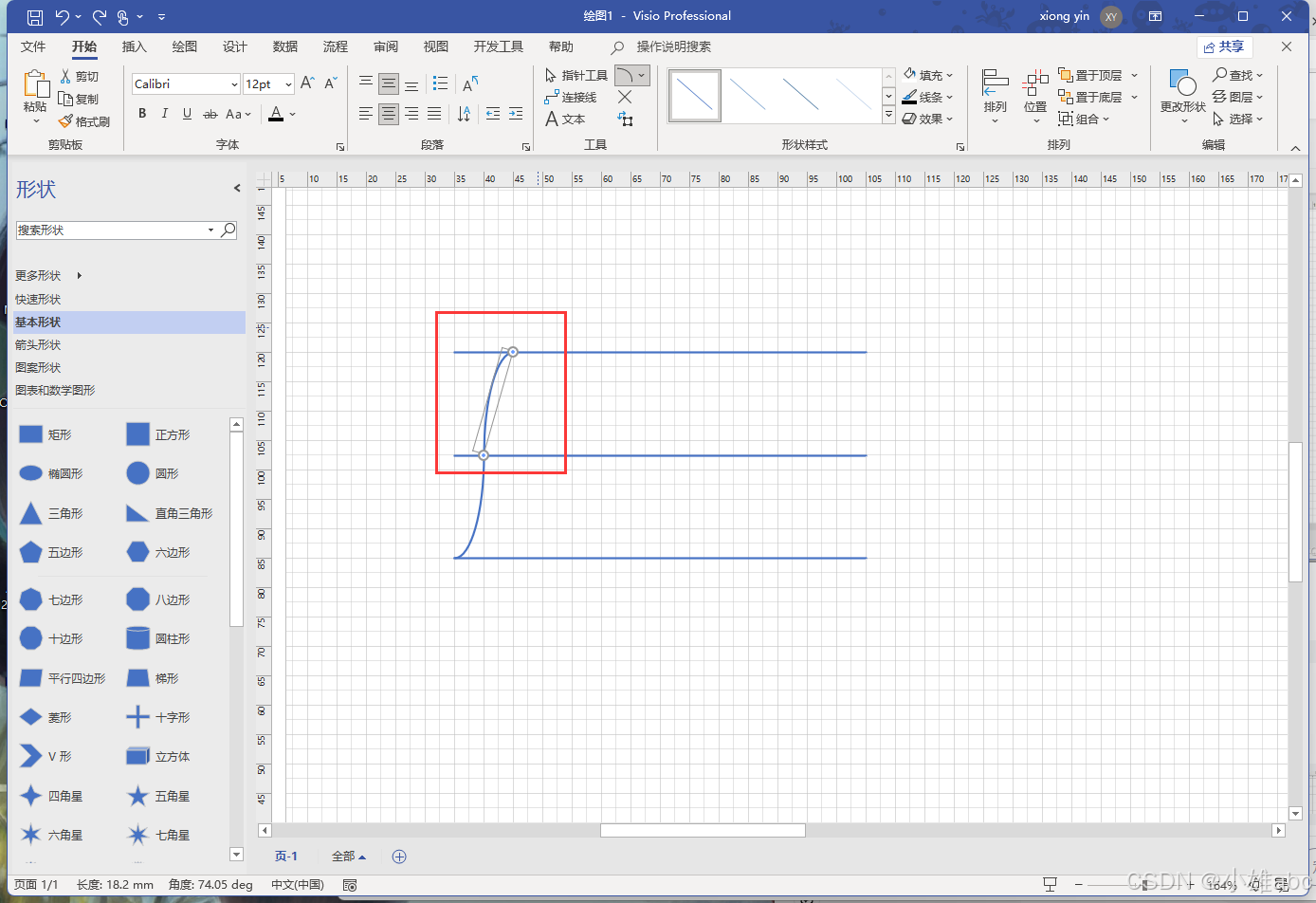The height and width of the screenshot is (903, 1316).
Task: Click the Ellipse (椭圆形) shape icon
Action: click(31, 473)
